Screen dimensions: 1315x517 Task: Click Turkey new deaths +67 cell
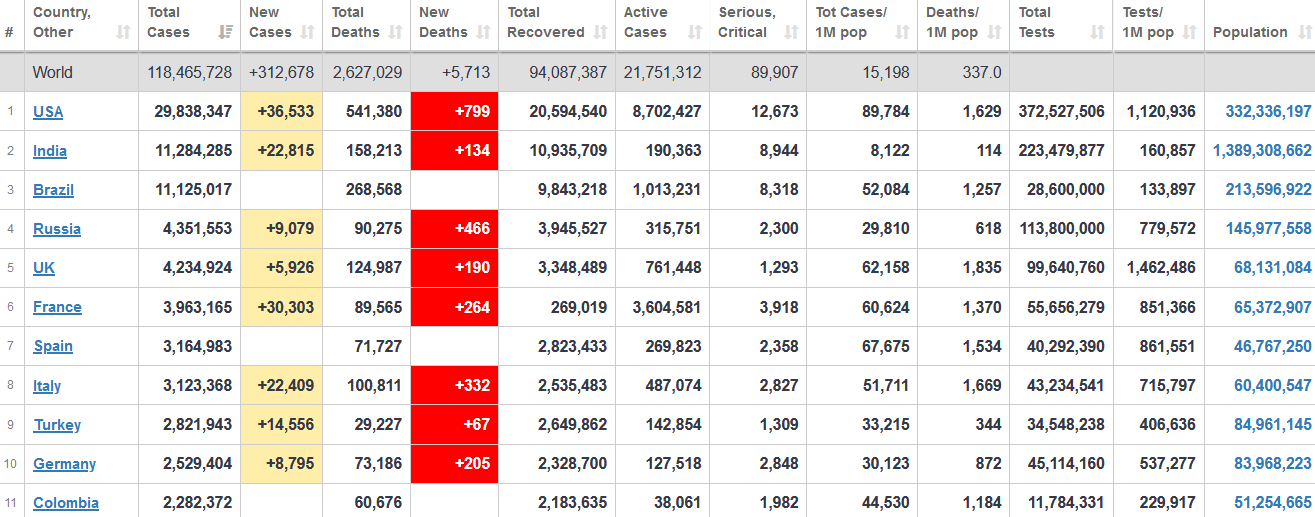pyautogui.click(x=454, y=425)
